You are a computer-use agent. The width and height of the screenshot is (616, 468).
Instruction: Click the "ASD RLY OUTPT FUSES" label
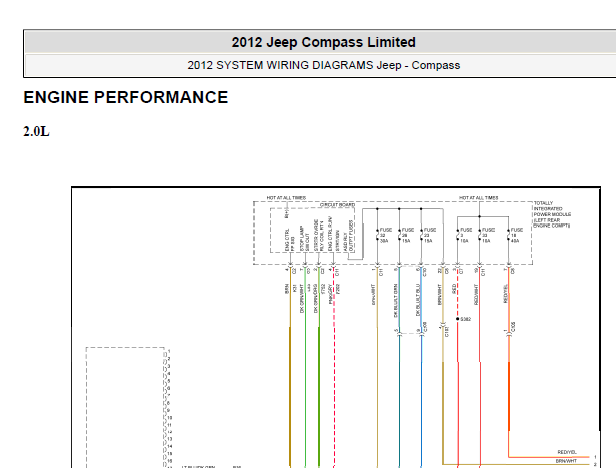click(348, 236)
